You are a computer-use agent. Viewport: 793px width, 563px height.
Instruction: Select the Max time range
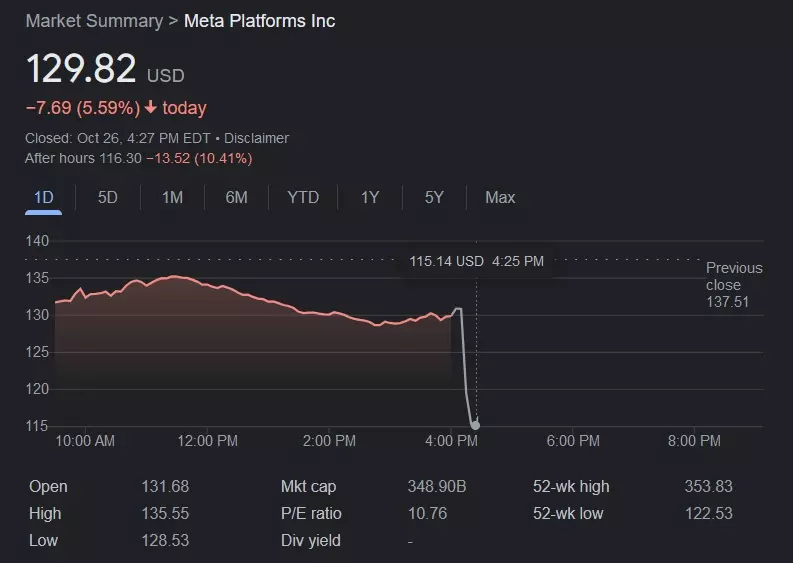500,198
